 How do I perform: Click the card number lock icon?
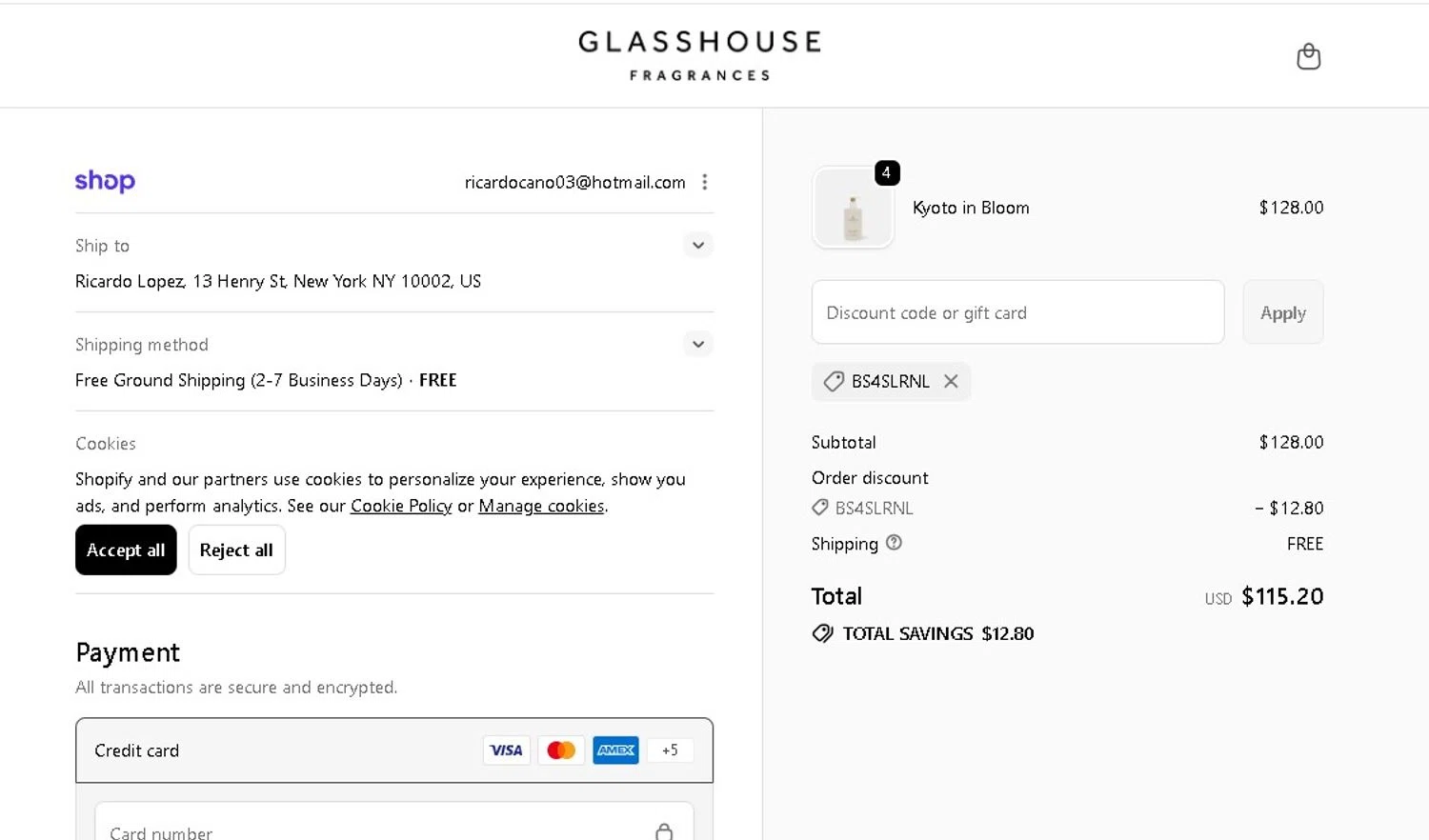pos(664,831)
